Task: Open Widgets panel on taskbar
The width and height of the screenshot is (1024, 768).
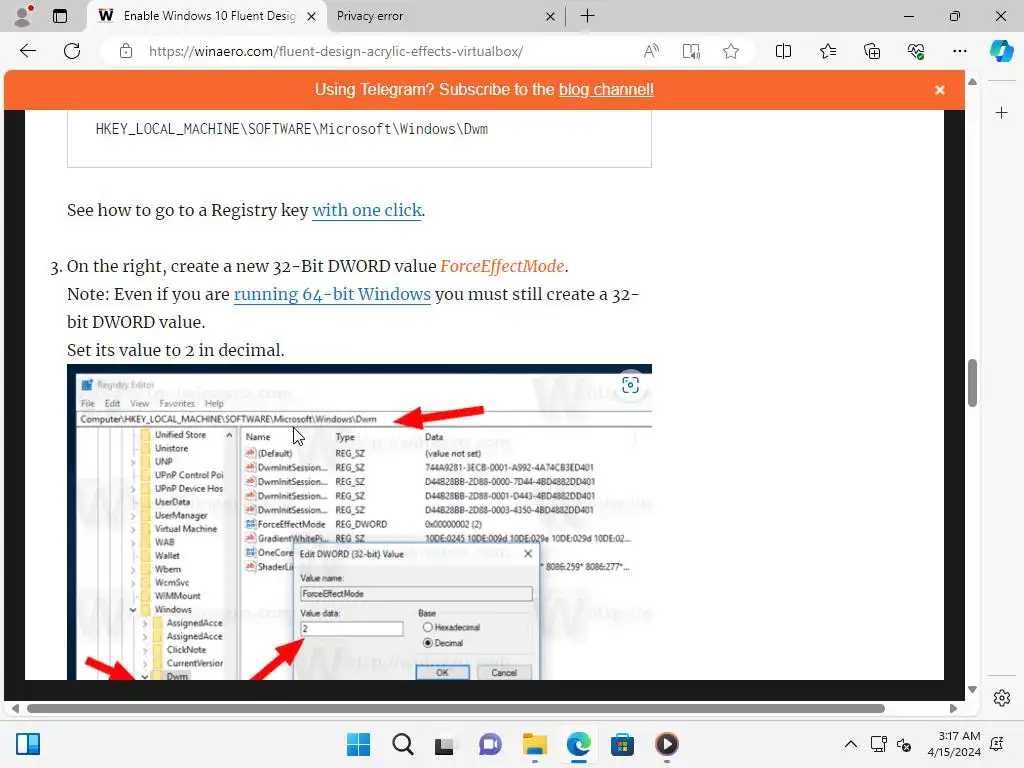Action: (28, 744)
